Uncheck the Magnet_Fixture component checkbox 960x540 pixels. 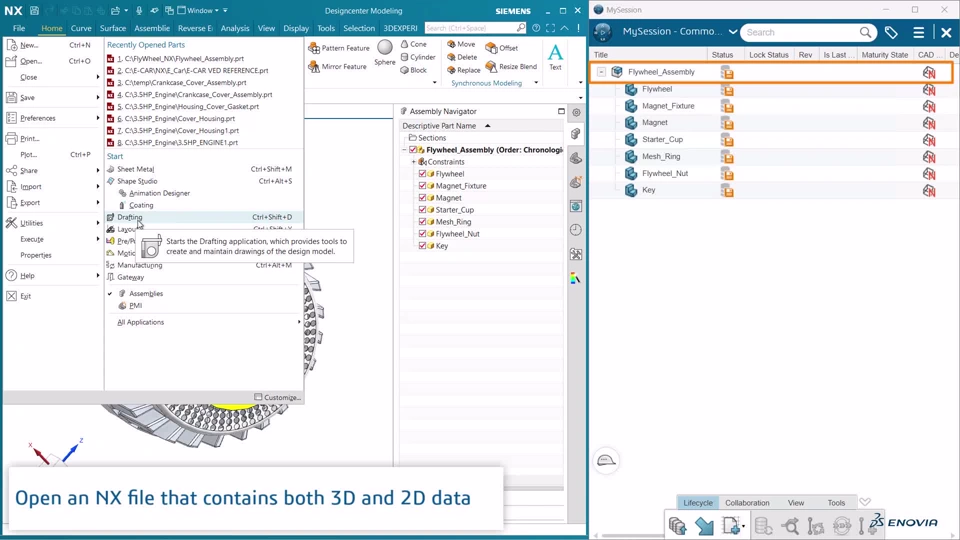(x=422, y=186)
